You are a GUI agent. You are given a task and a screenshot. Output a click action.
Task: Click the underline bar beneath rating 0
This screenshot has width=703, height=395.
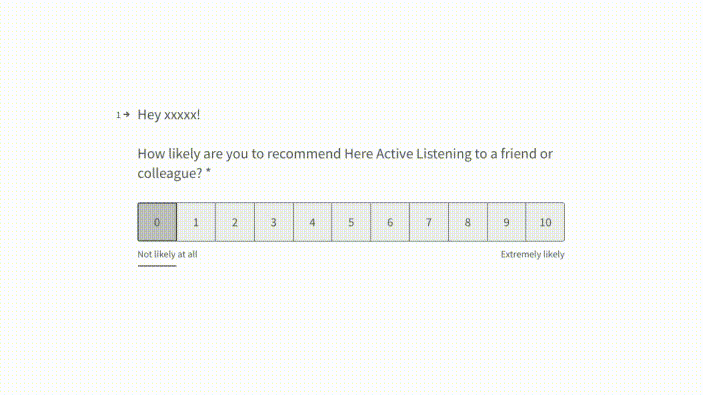click(157, 266)
